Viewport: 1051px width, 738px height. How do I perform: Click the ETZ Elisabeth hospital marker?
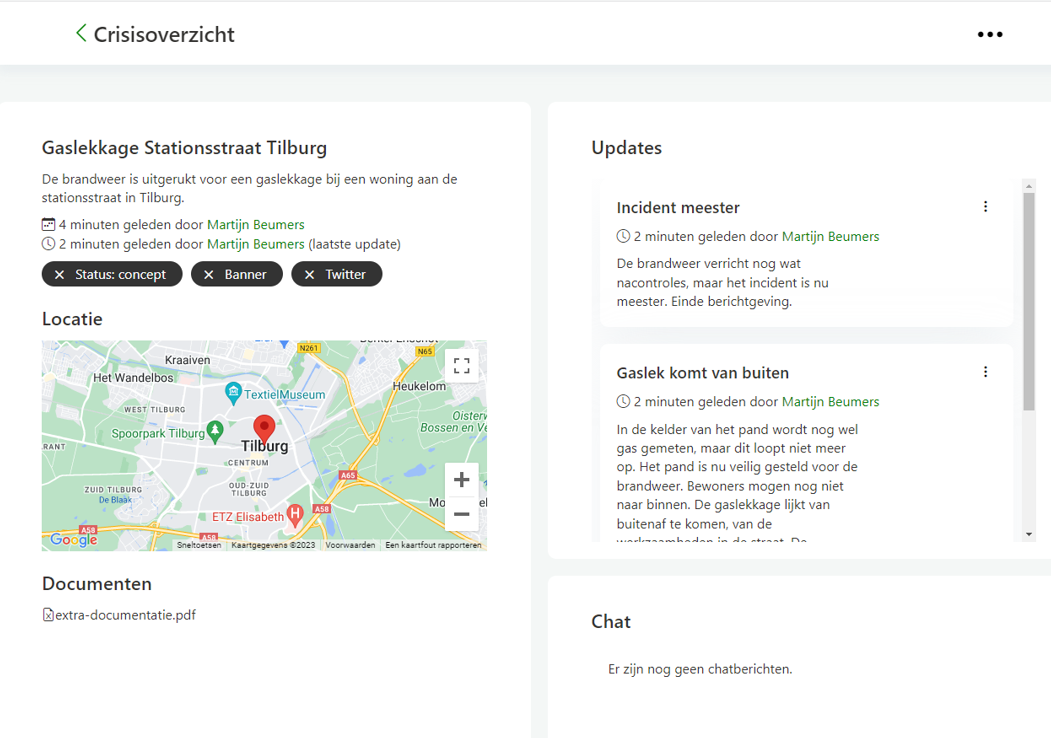tap(295, 515)
